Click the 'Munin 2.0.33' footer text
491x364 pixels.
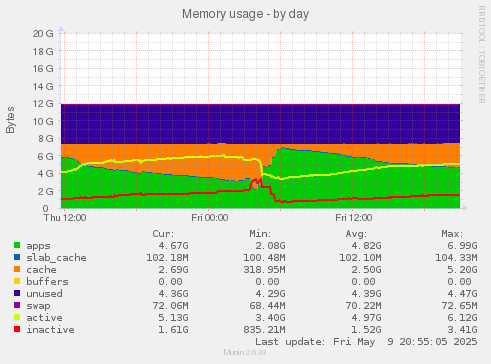(245, 352)
